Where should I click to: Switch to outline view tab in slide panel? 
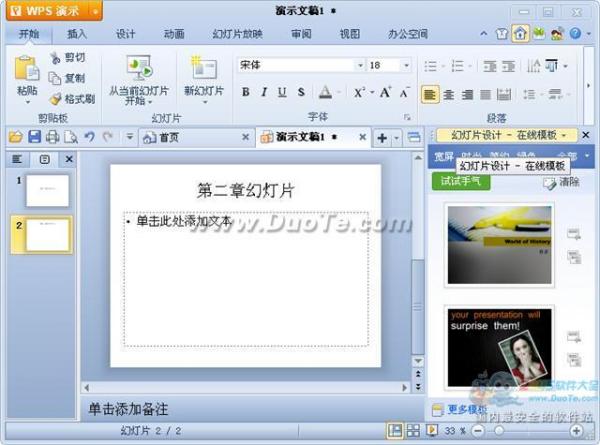tap(16, 159)
